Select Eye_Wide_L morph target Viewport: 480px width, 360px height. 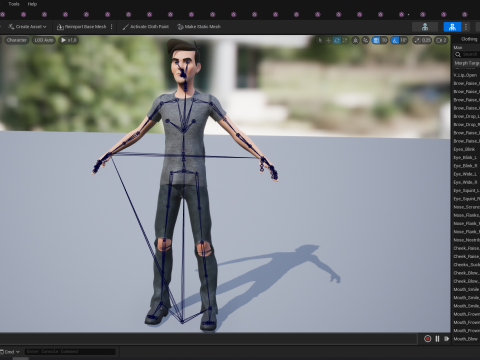pos(465,174)
